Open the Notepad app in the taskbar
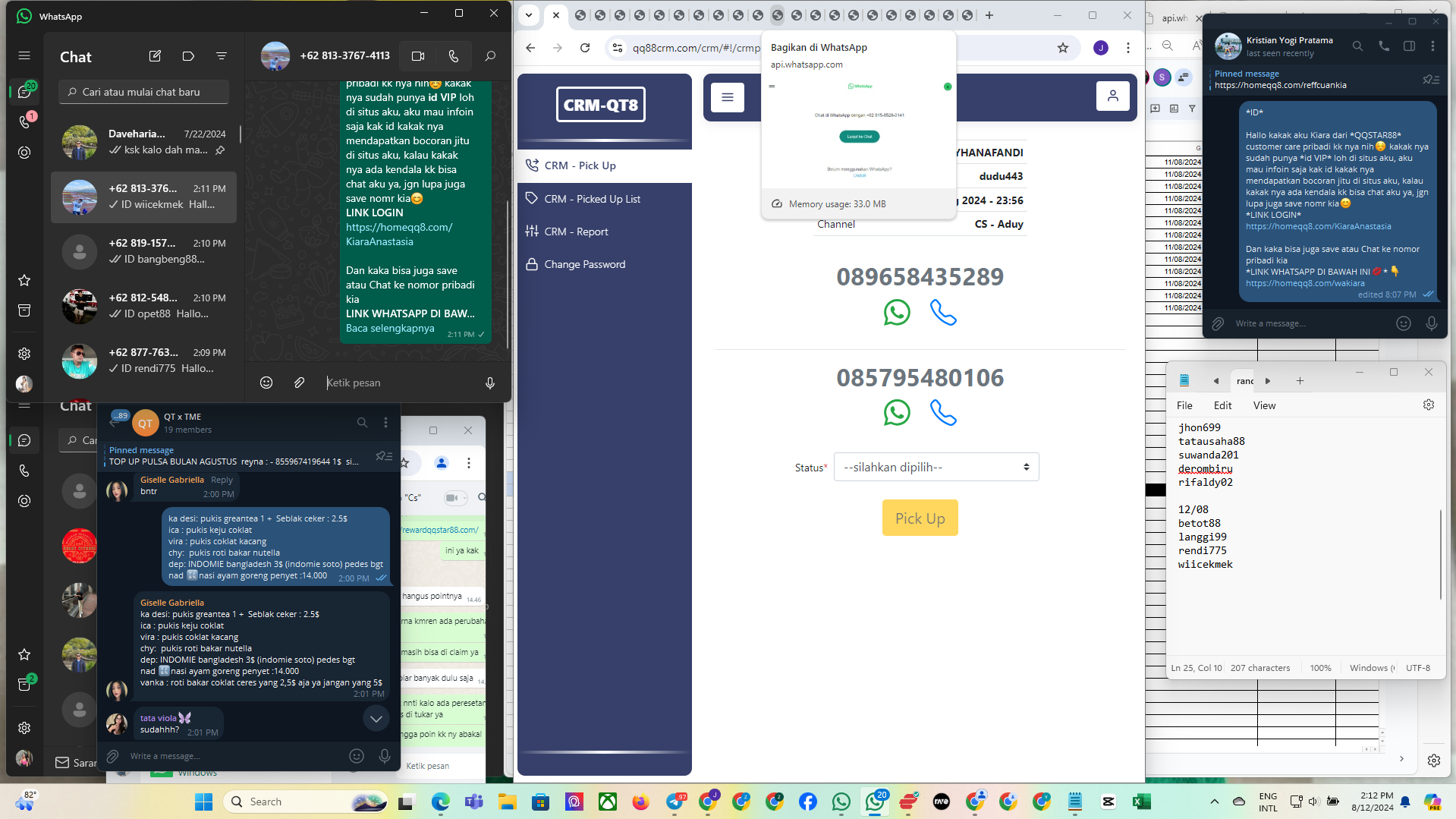This screenshot has width=1456, height=819. (x=1075, y=802)
